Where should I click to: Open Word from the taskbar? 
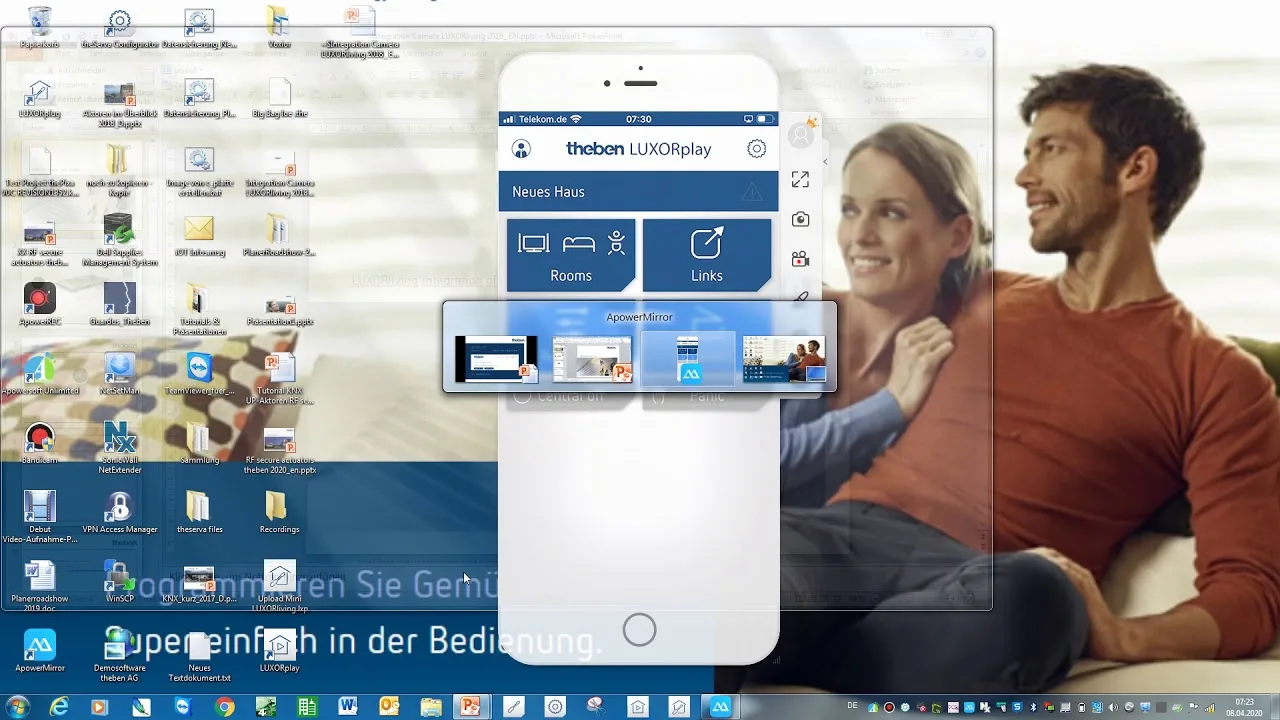coord(348,707)
